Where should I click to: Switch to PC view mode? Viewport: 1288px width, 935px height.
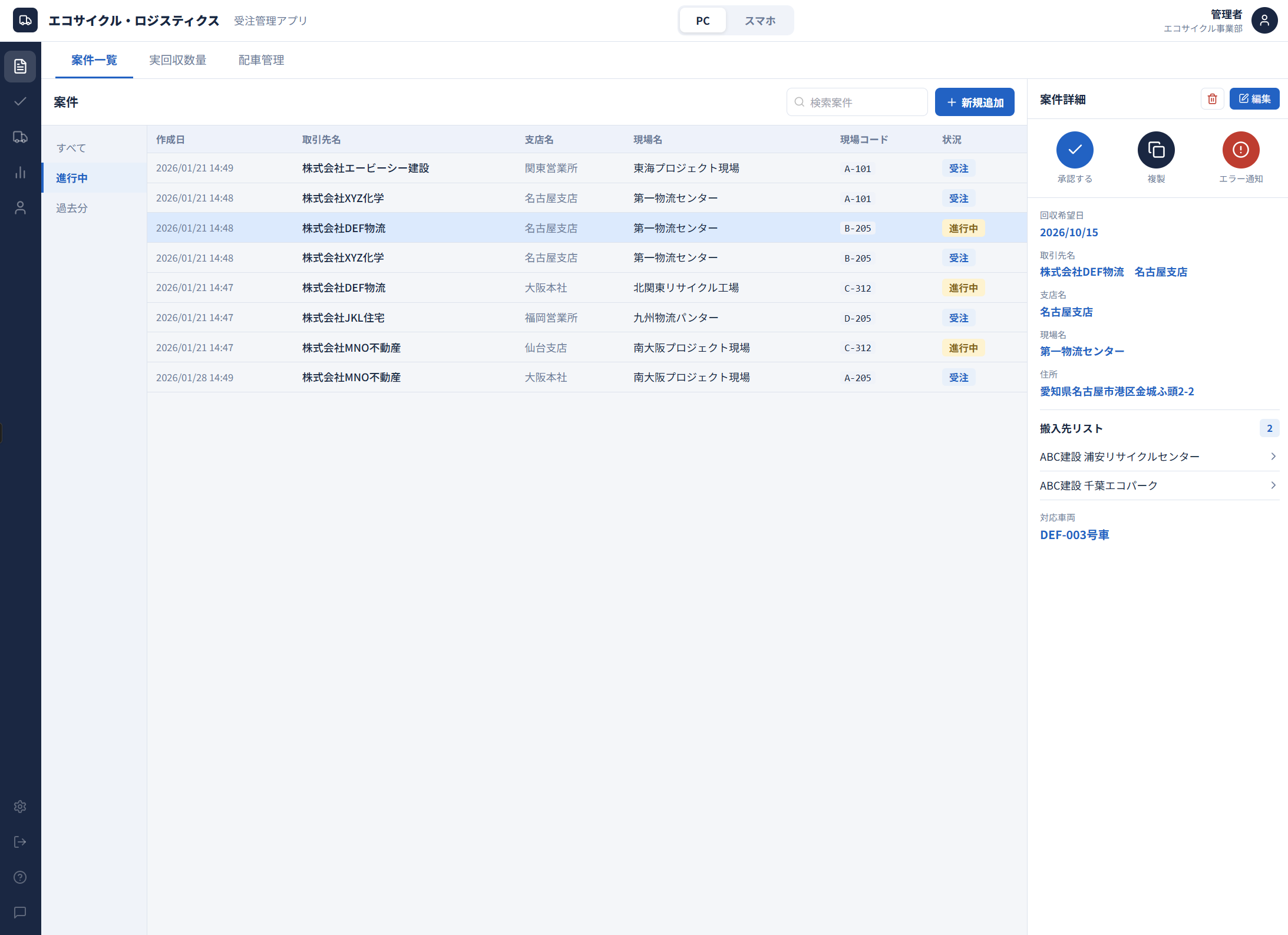pos(703,21)
